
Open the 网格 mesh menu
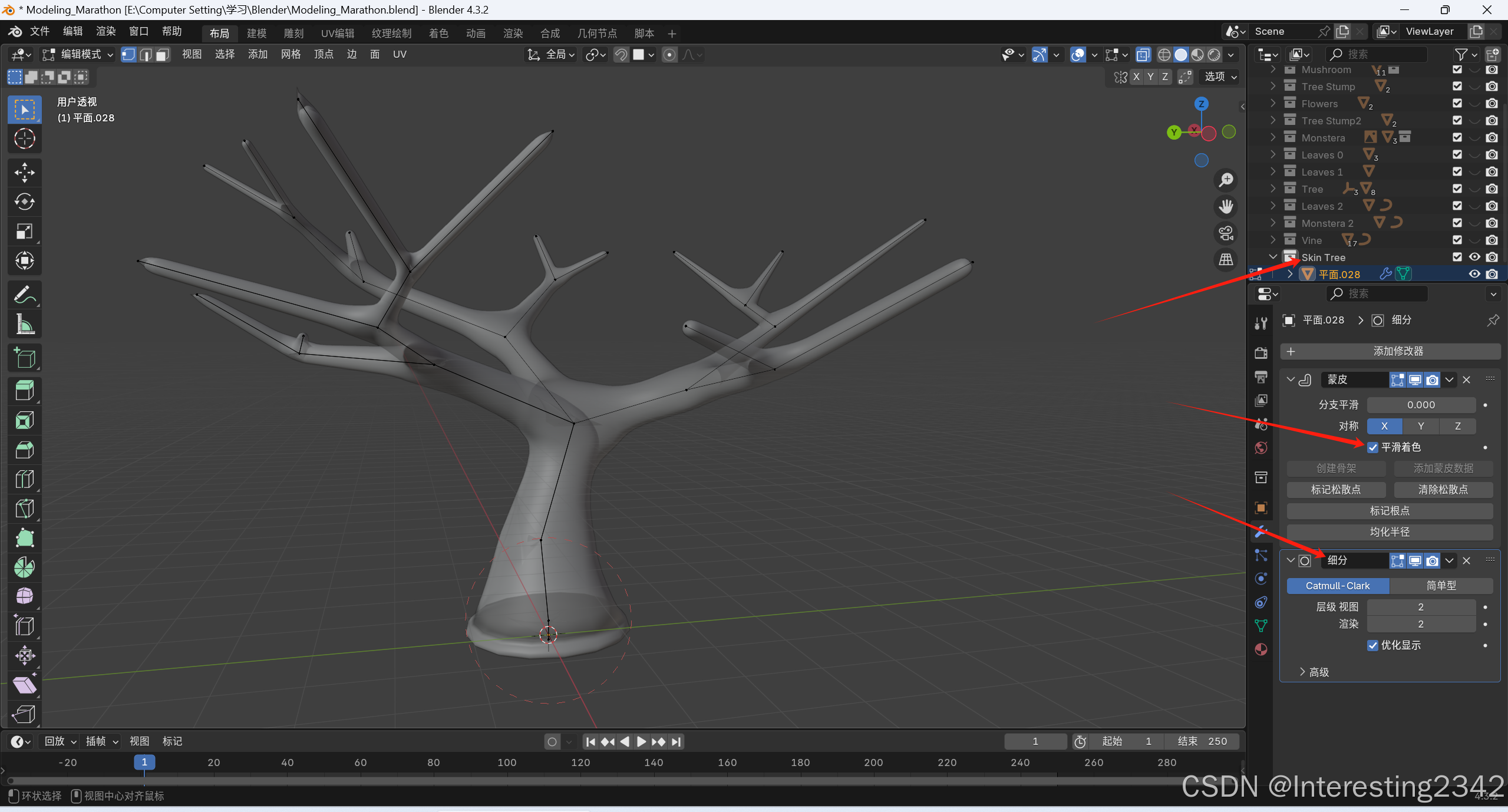(x=291, y=55)
